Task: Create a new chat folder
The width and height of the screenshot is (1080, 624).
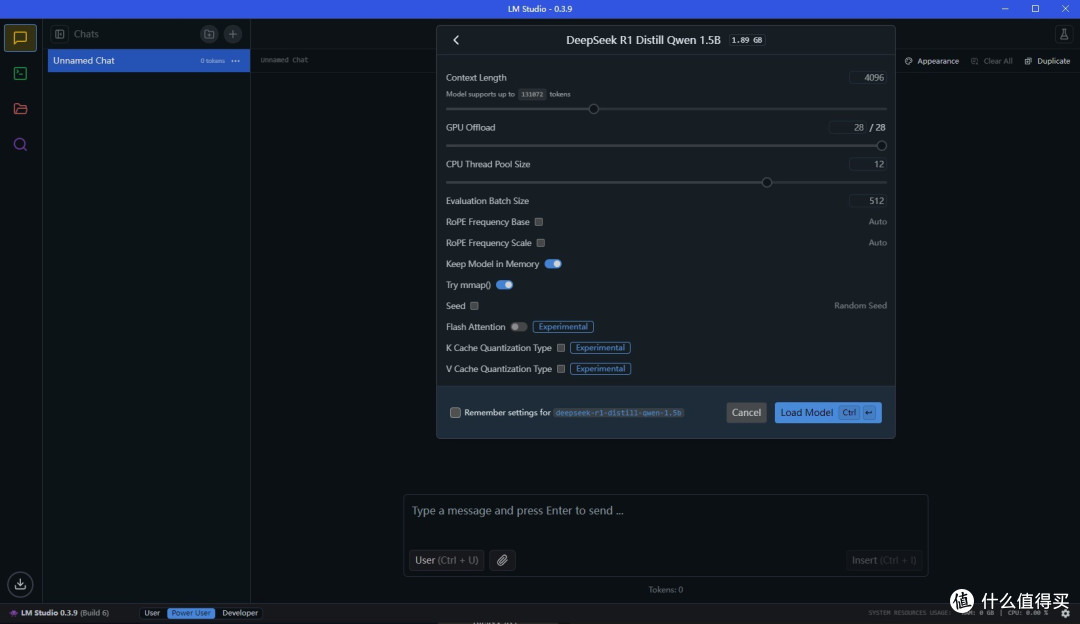Action: (208, 34)
